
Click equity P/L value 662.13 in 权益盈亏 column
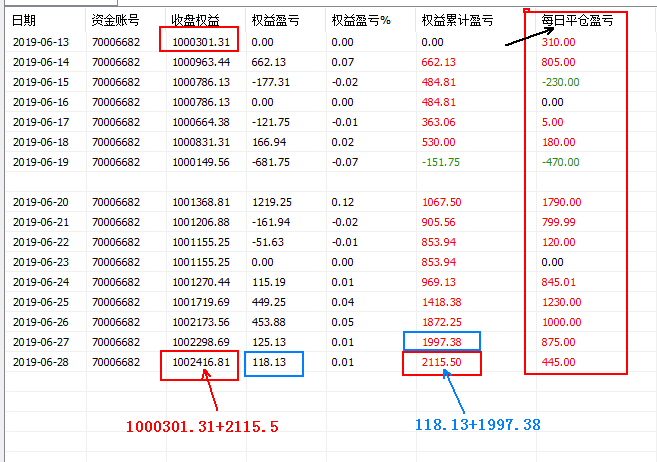(269, 62)
